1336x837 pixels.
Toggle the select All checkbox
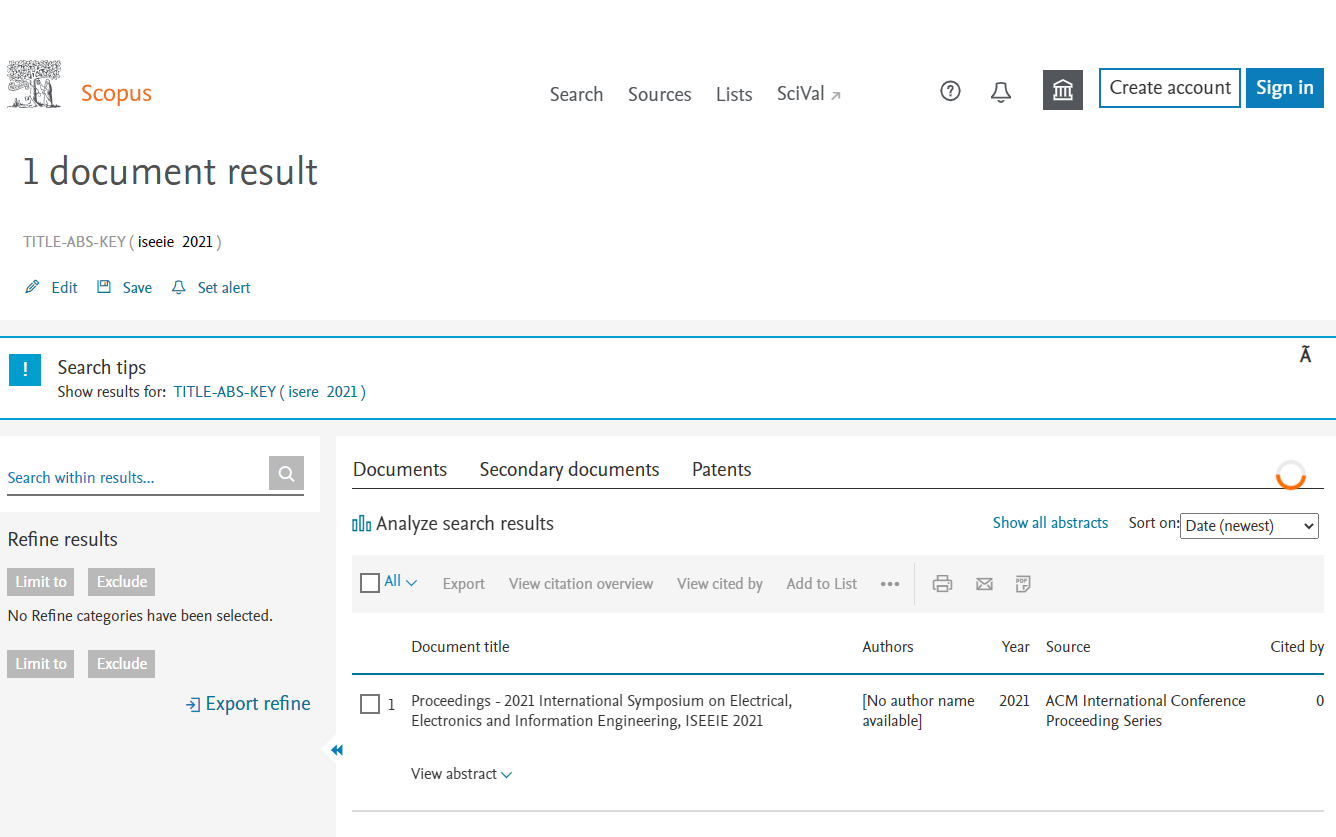[x=370, y=583]
